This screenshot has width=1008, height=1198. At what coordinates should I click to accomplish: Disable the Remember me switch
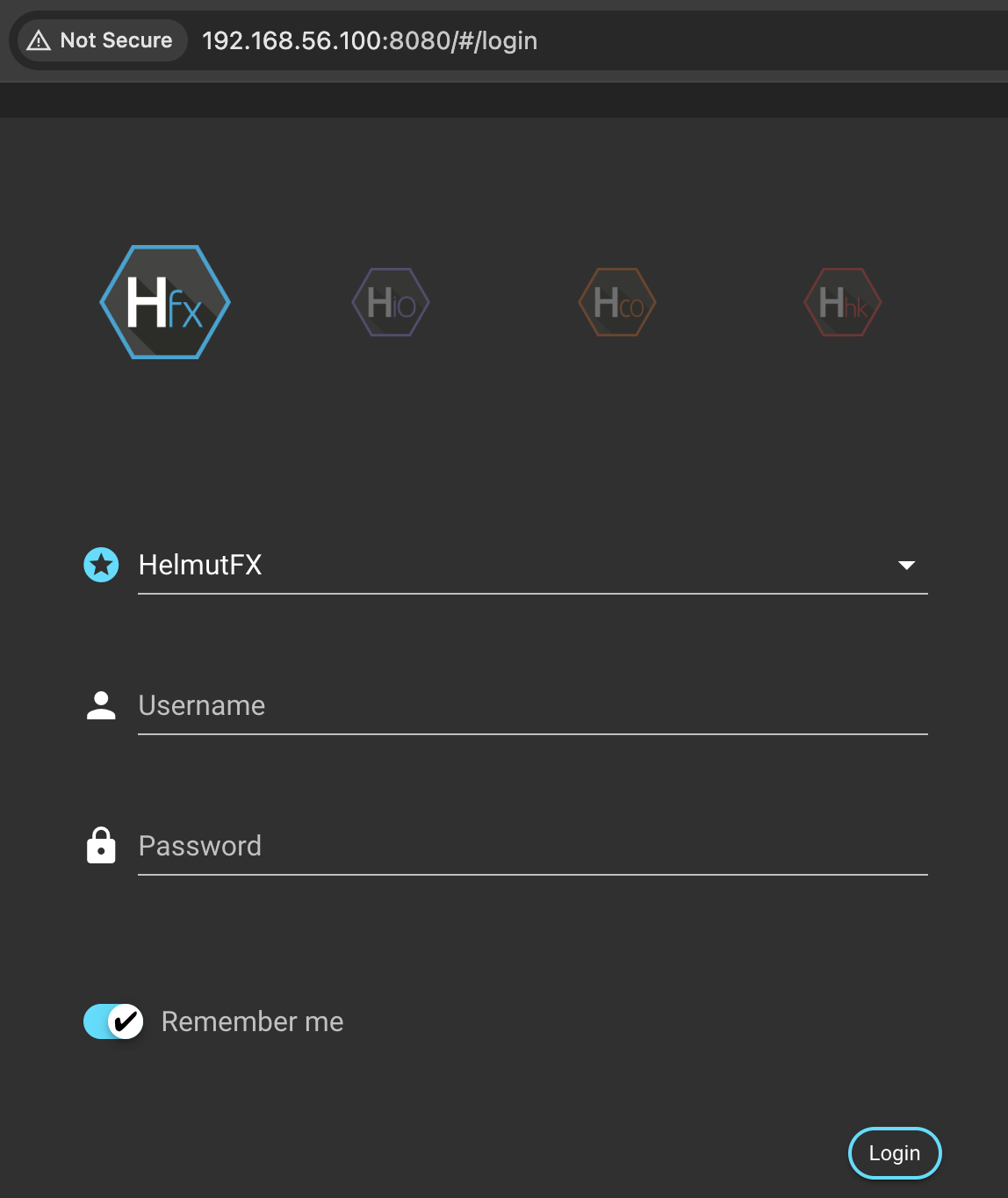coord(113,1021)
